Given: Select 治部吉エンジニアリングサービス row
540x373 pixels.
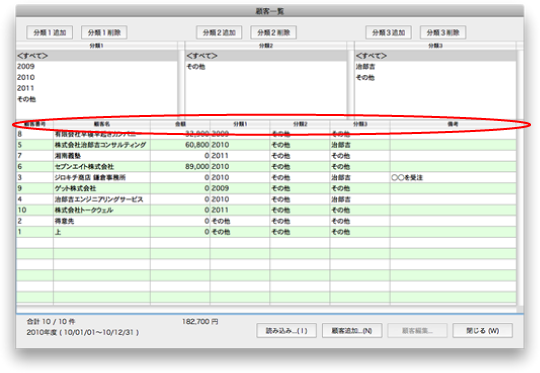Looking at the screenshot, I should tap(266, 199).
